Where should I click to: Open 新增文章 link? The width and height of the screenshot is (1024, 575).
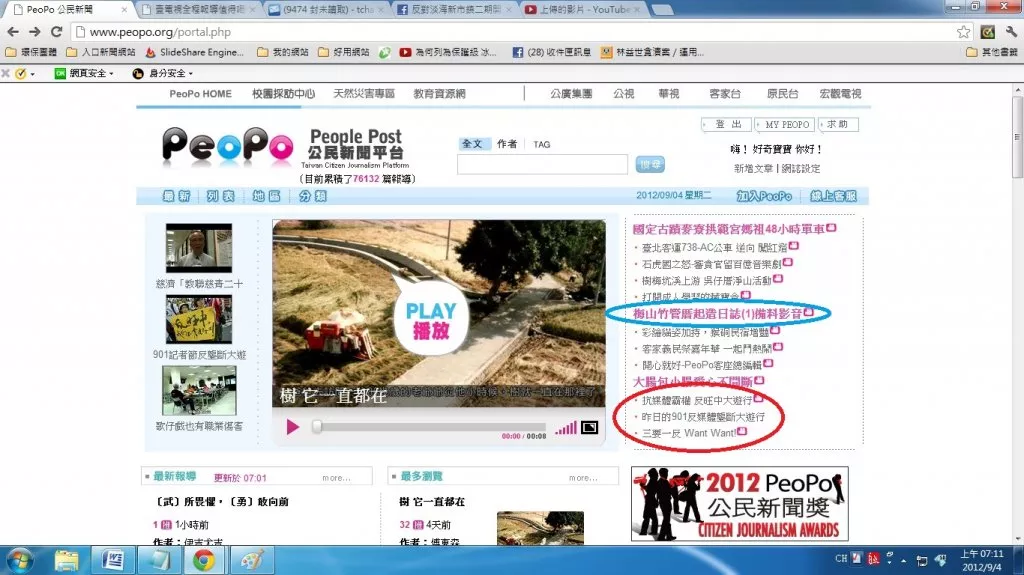click(753, 169)
